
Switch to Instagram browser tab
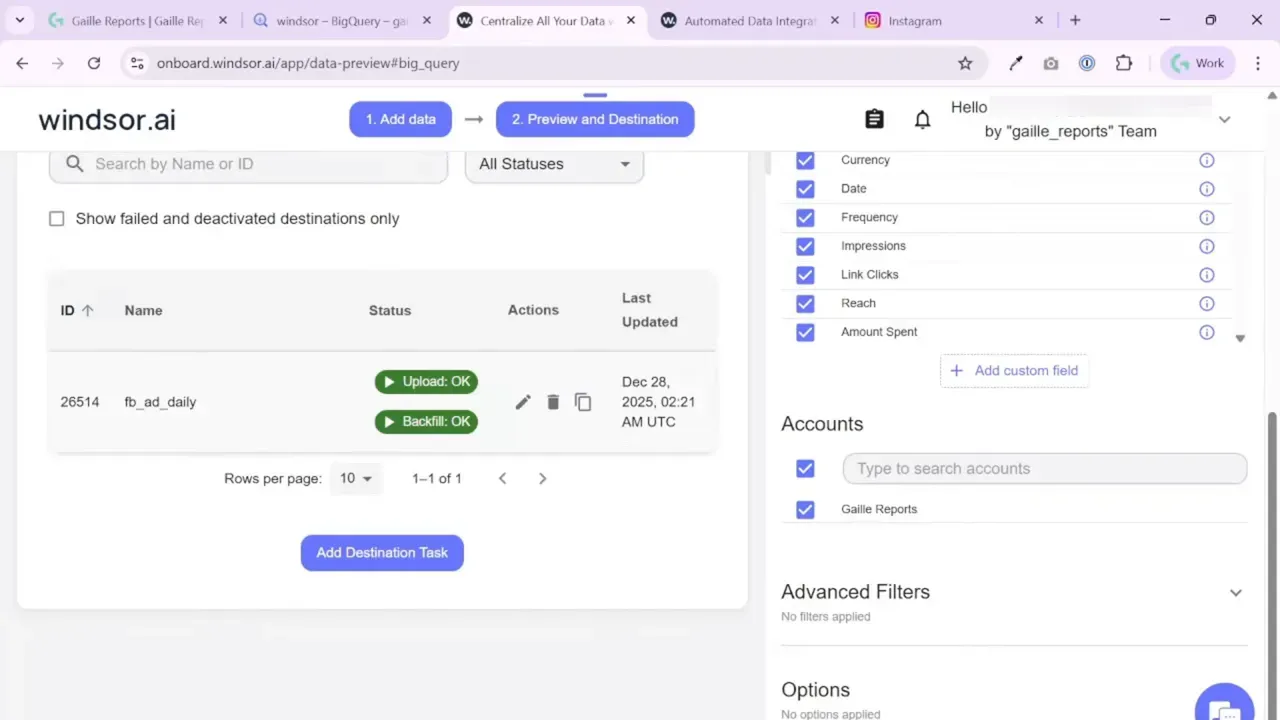click(x=955, y=20)
